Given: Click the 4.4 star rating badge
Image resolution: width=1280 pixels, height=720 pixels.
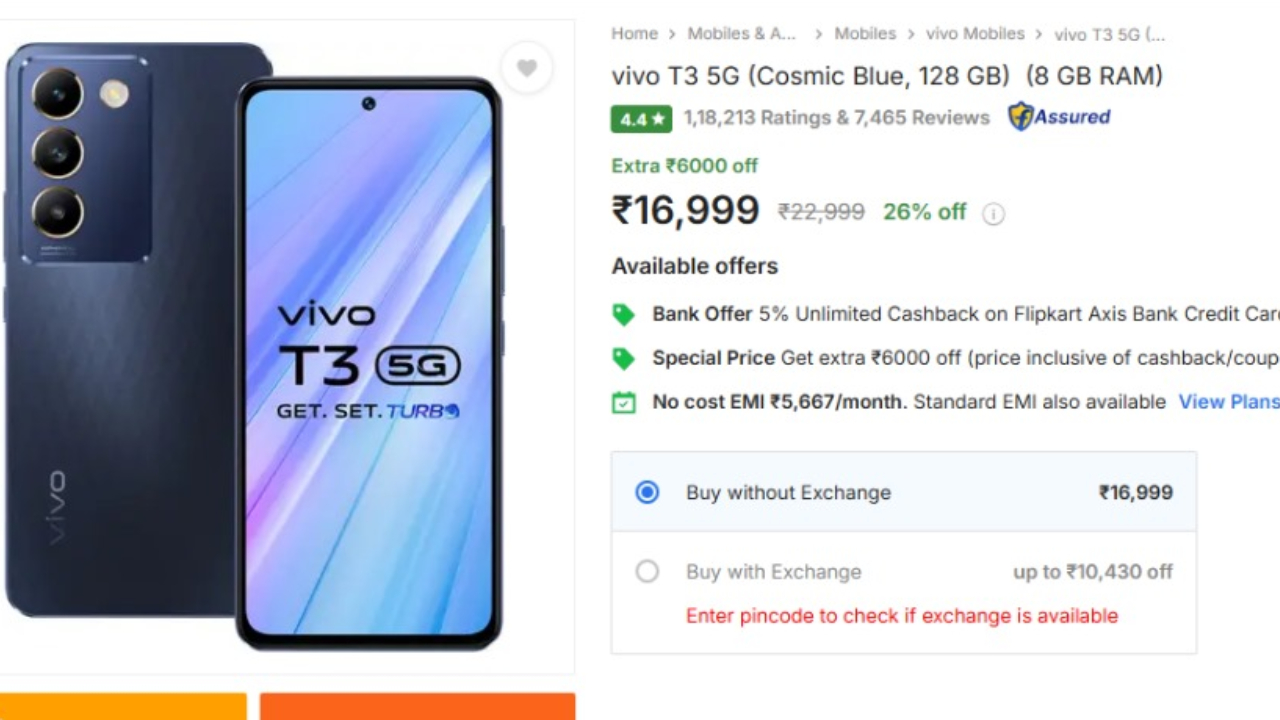Looking at the screenshot, I should [x=641, y=119].
